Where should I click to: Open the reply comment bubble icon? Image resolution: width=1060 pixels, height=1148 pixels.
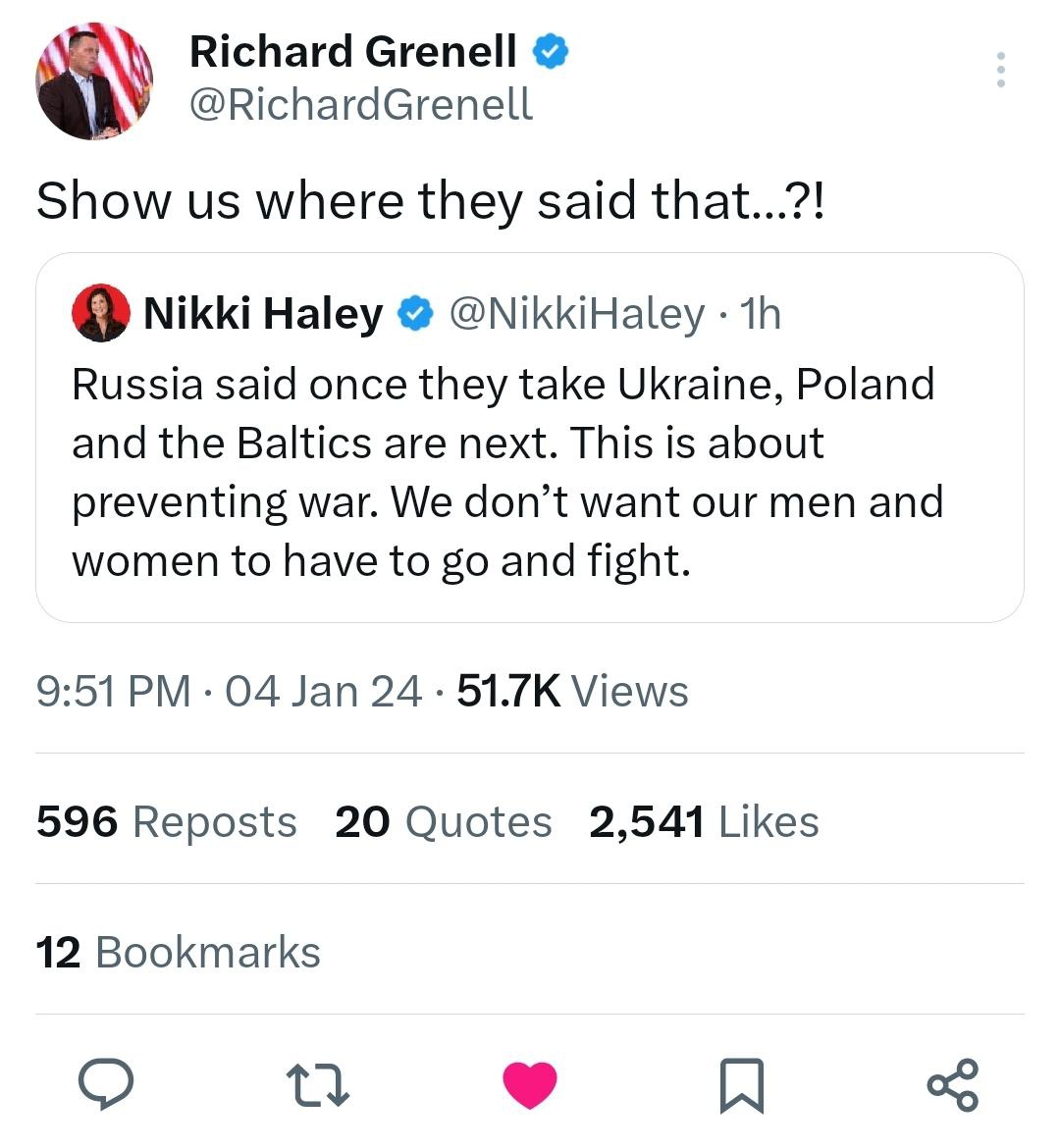pyautogui.click(x=105, y=1085)
